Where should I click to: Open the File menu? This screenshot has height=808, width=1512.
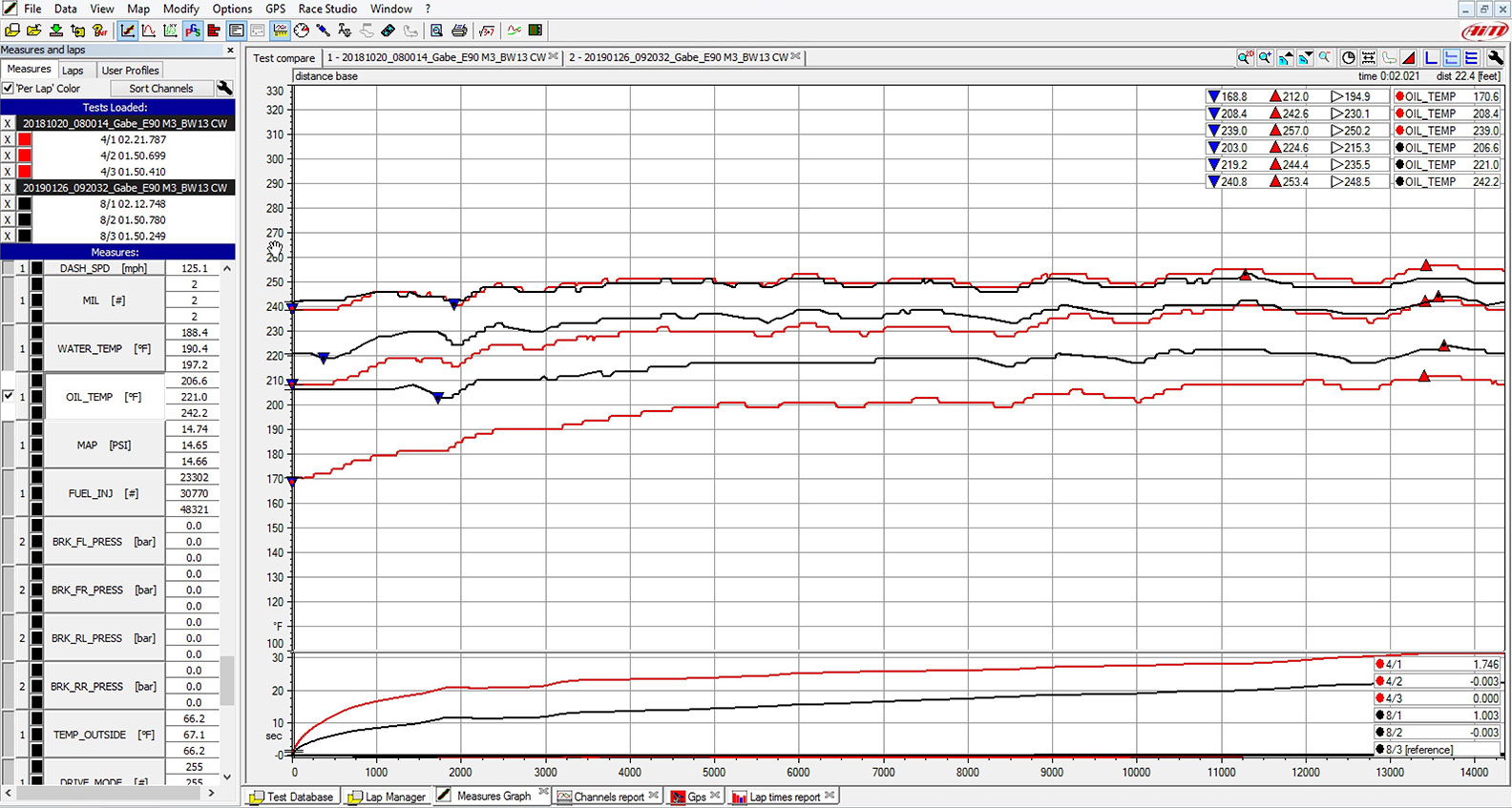pos(32,9)
